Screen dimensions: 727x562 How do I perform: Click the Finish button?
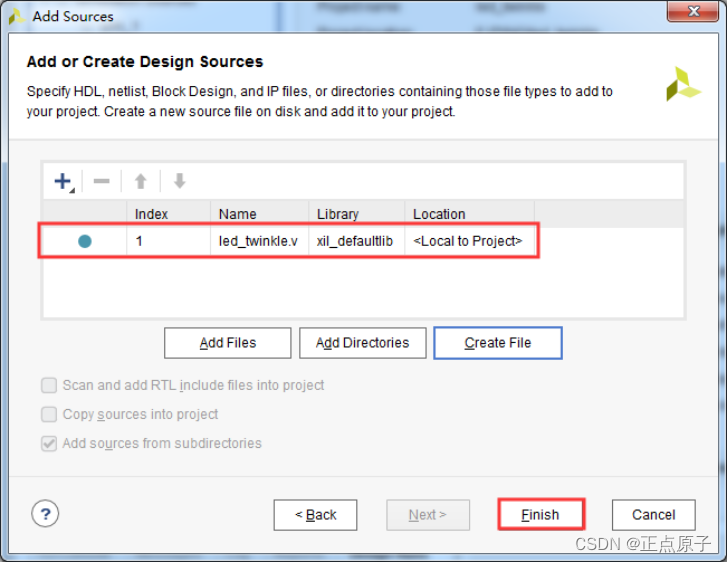coord(541,515)
